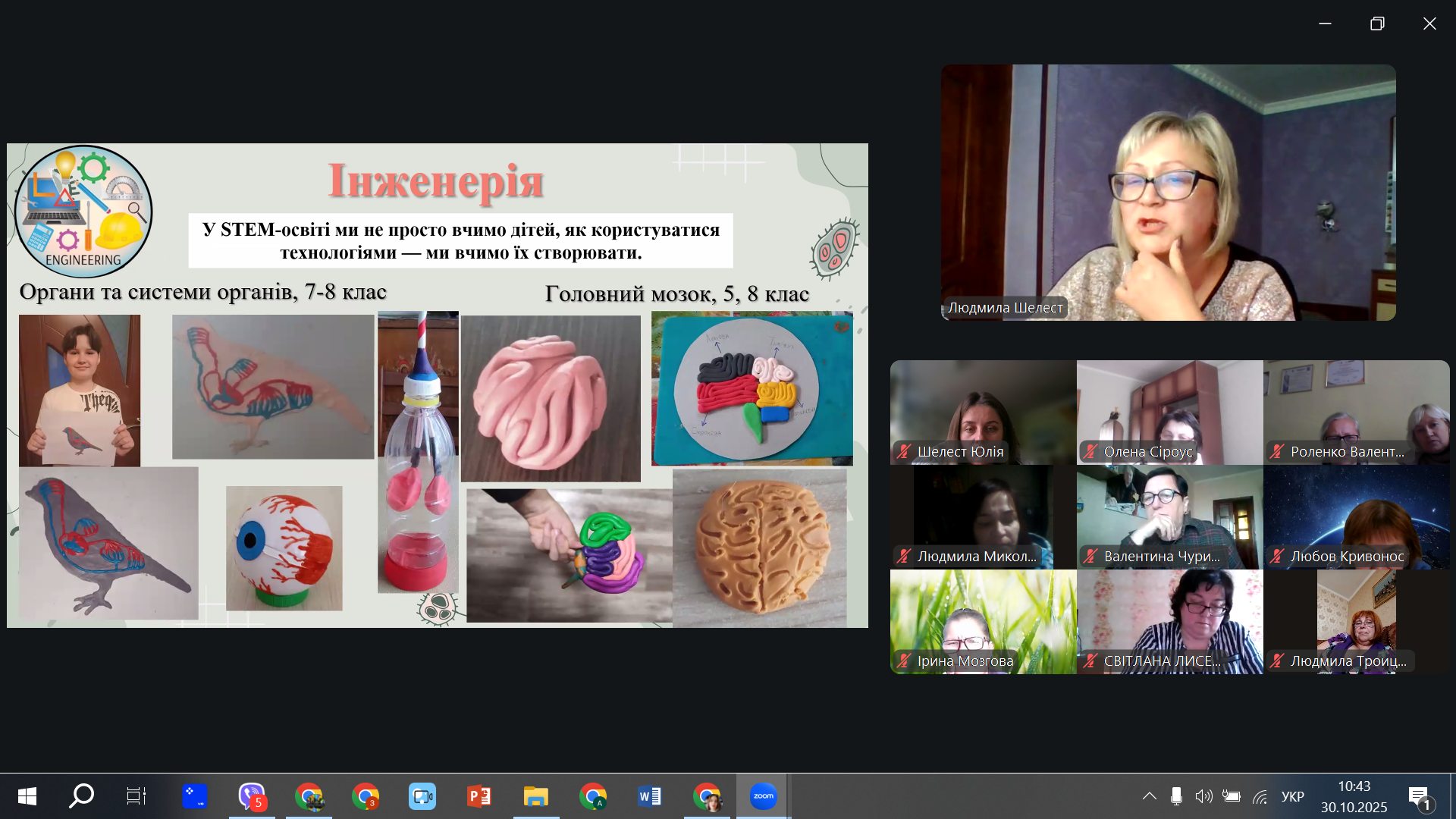Toggle volume via the speaker tray icon
The height and width of the screenshot is (819, 1456).
click(x=1203, y=796)
